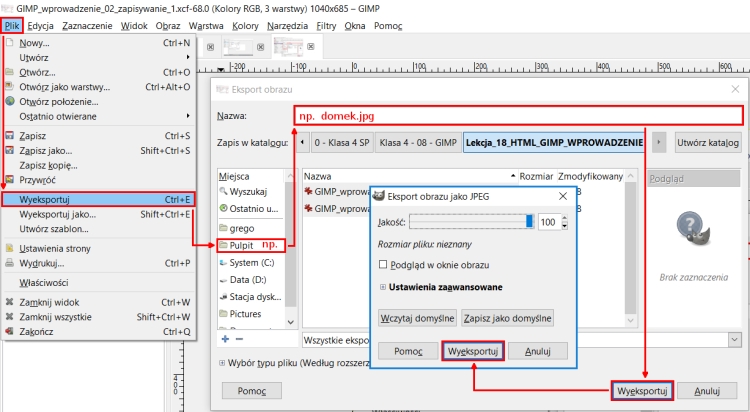Click the Utwórz katalog button
The image size is (750, 412).
(x=708, y=143)
